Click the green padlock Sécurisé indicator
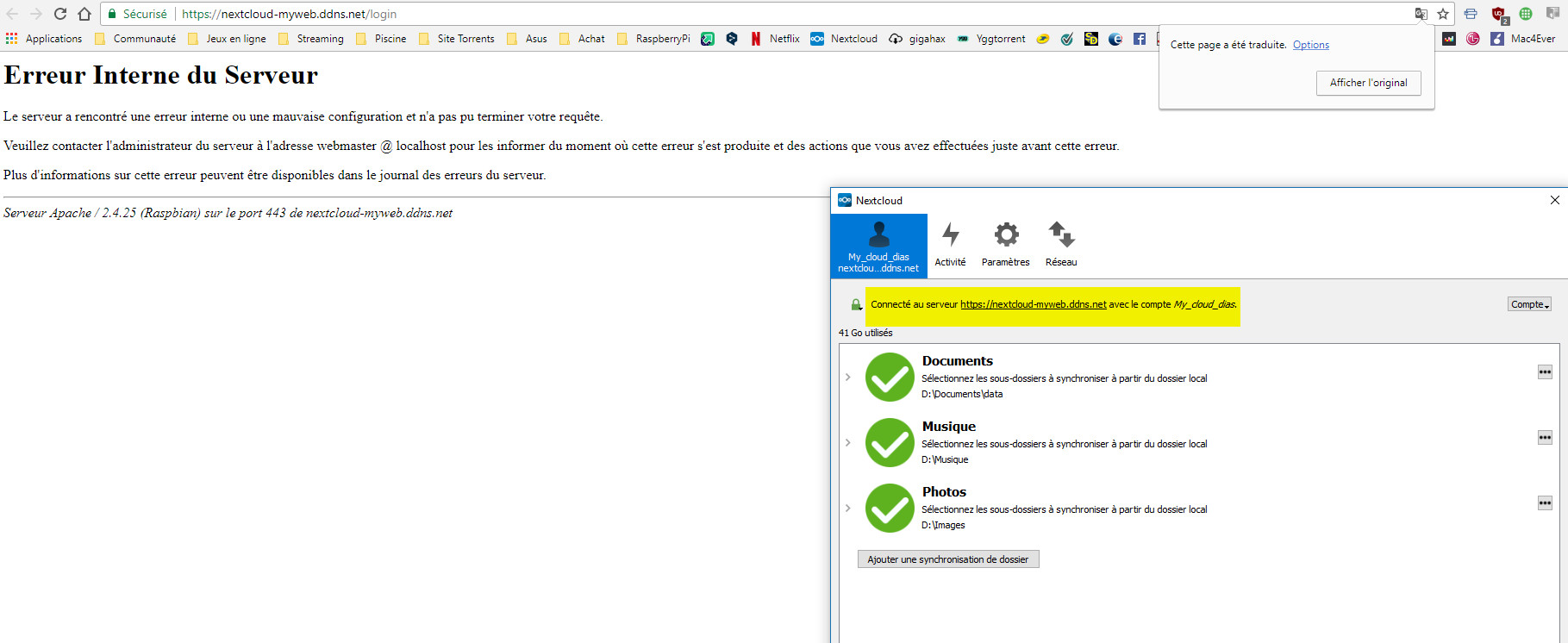 click(x=138, y=14)
